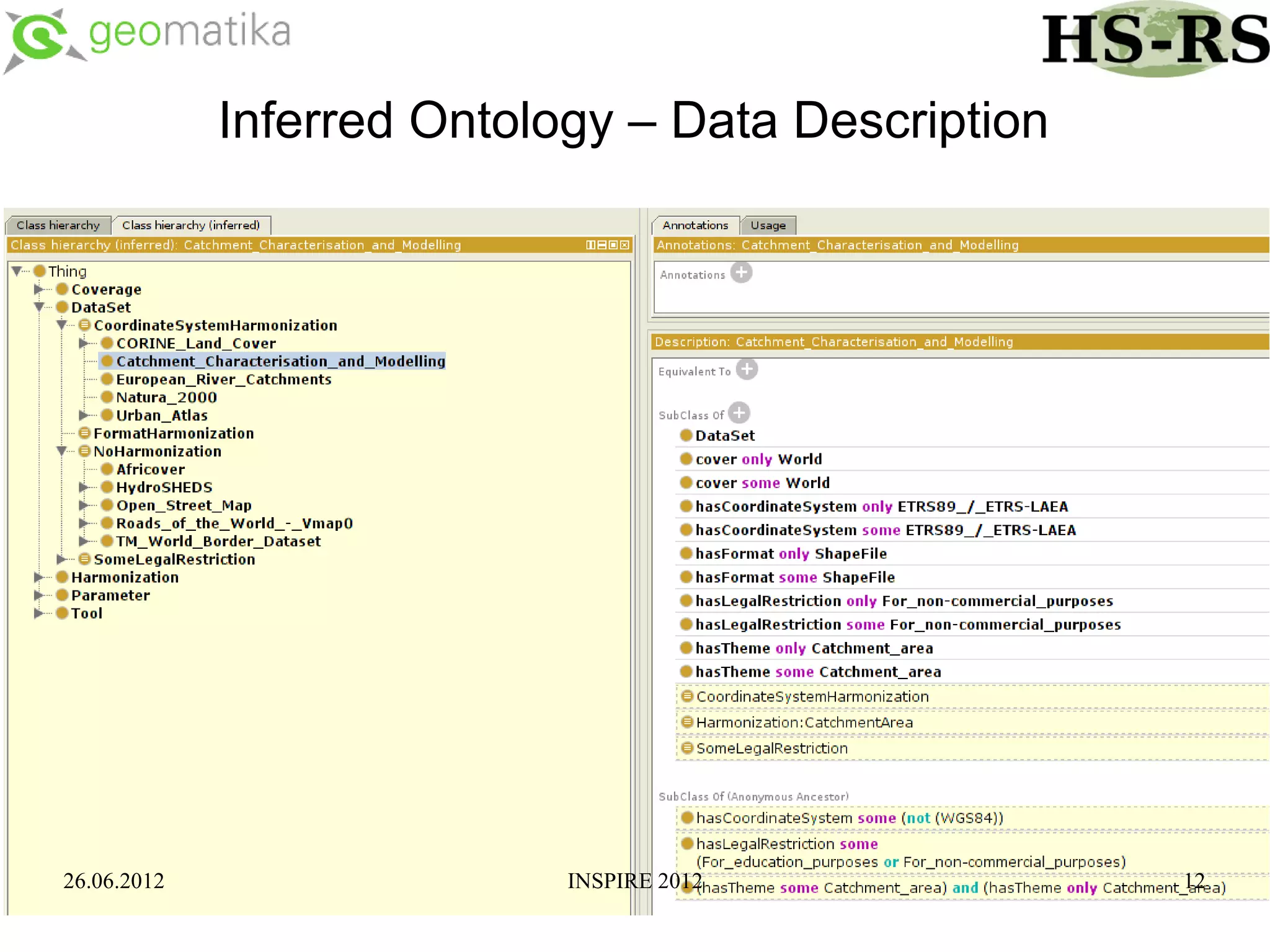This screenshot has height=952, width=1270.
Task: Select the HydroSHEDS class
Action: click(157, 487)
